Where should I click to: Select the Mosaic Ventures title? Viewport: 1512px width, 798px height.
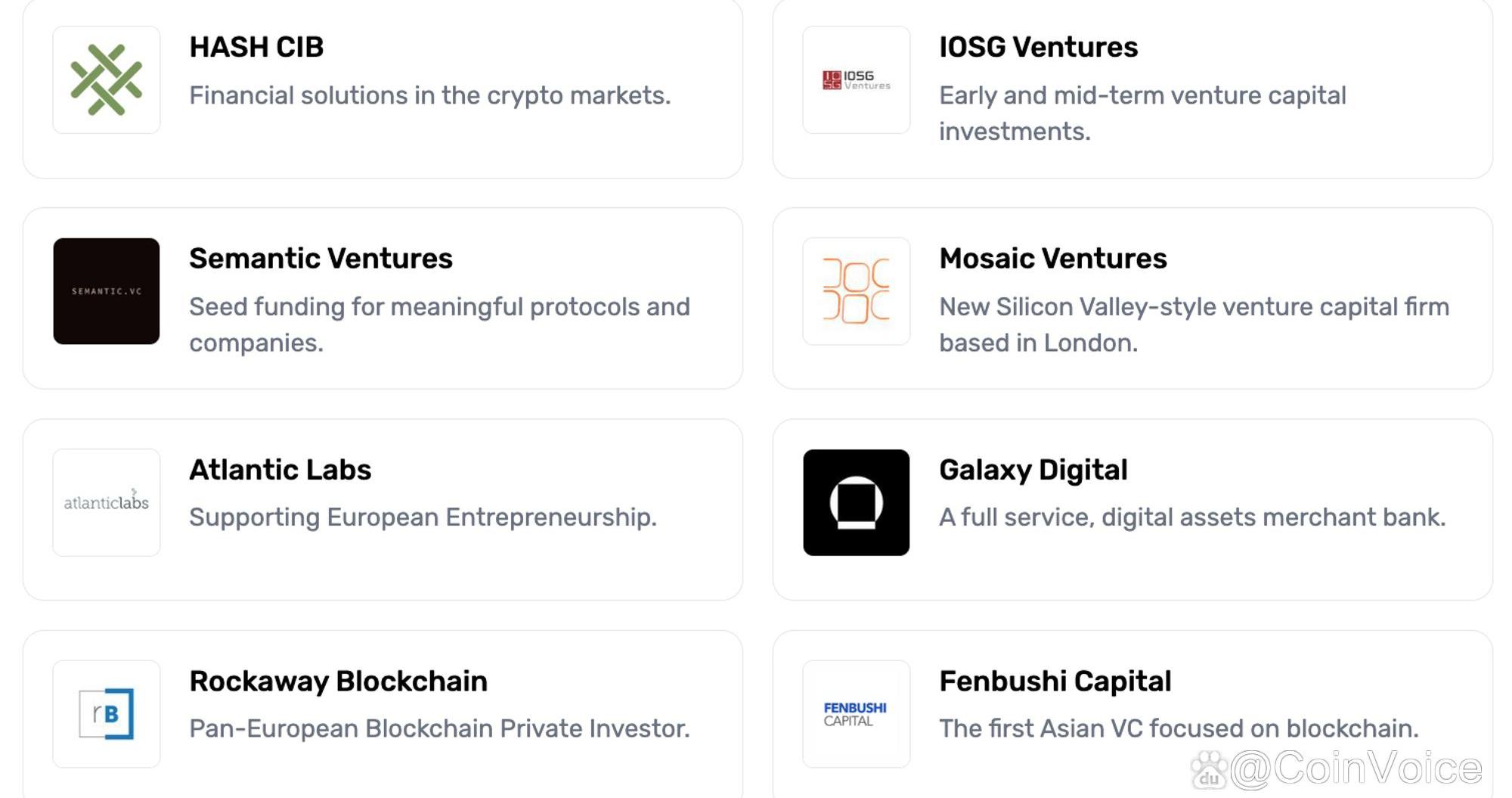[1053, 258]
